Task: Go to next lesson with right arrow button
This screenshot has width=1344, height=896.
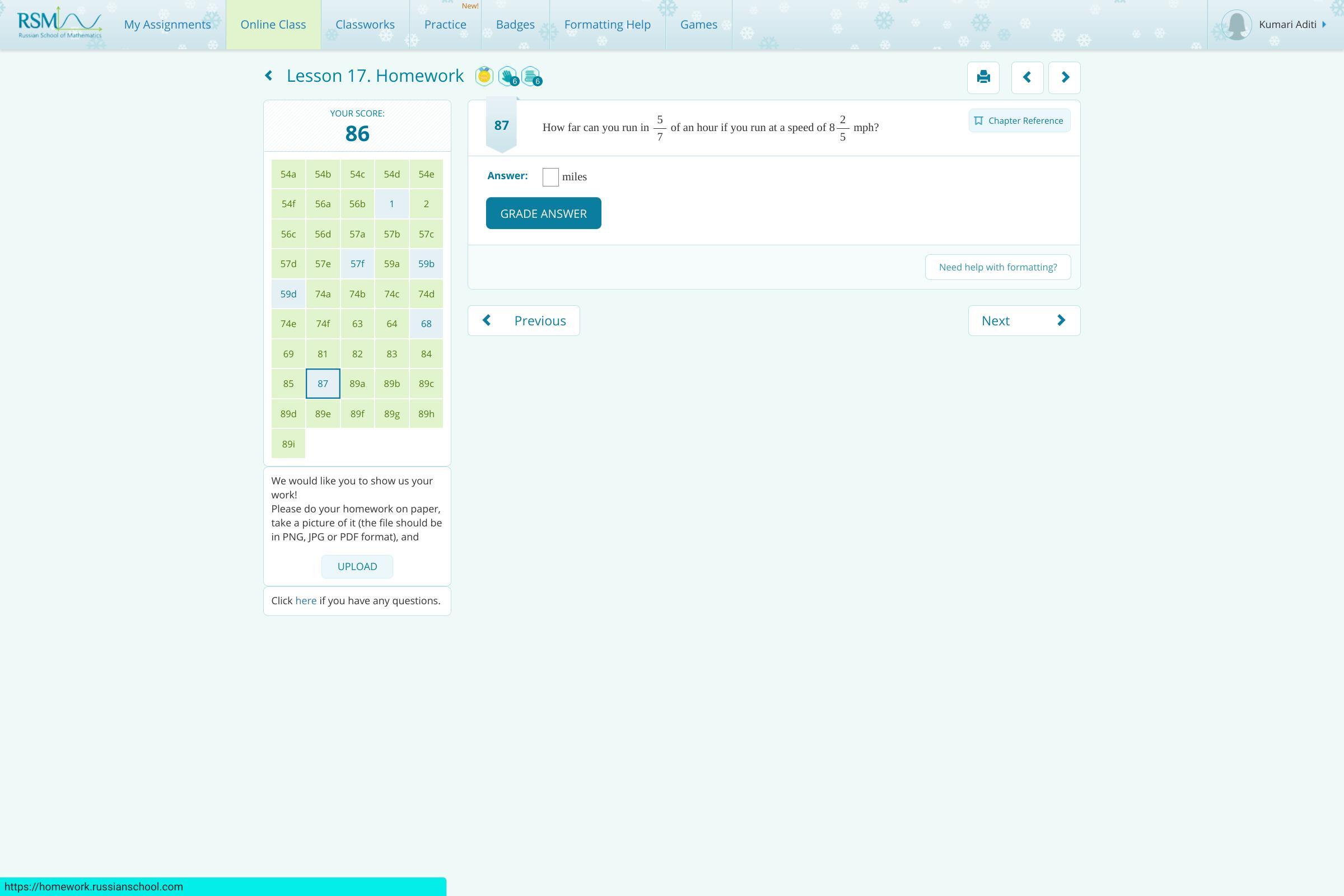Action: [x=1064, y=77]
